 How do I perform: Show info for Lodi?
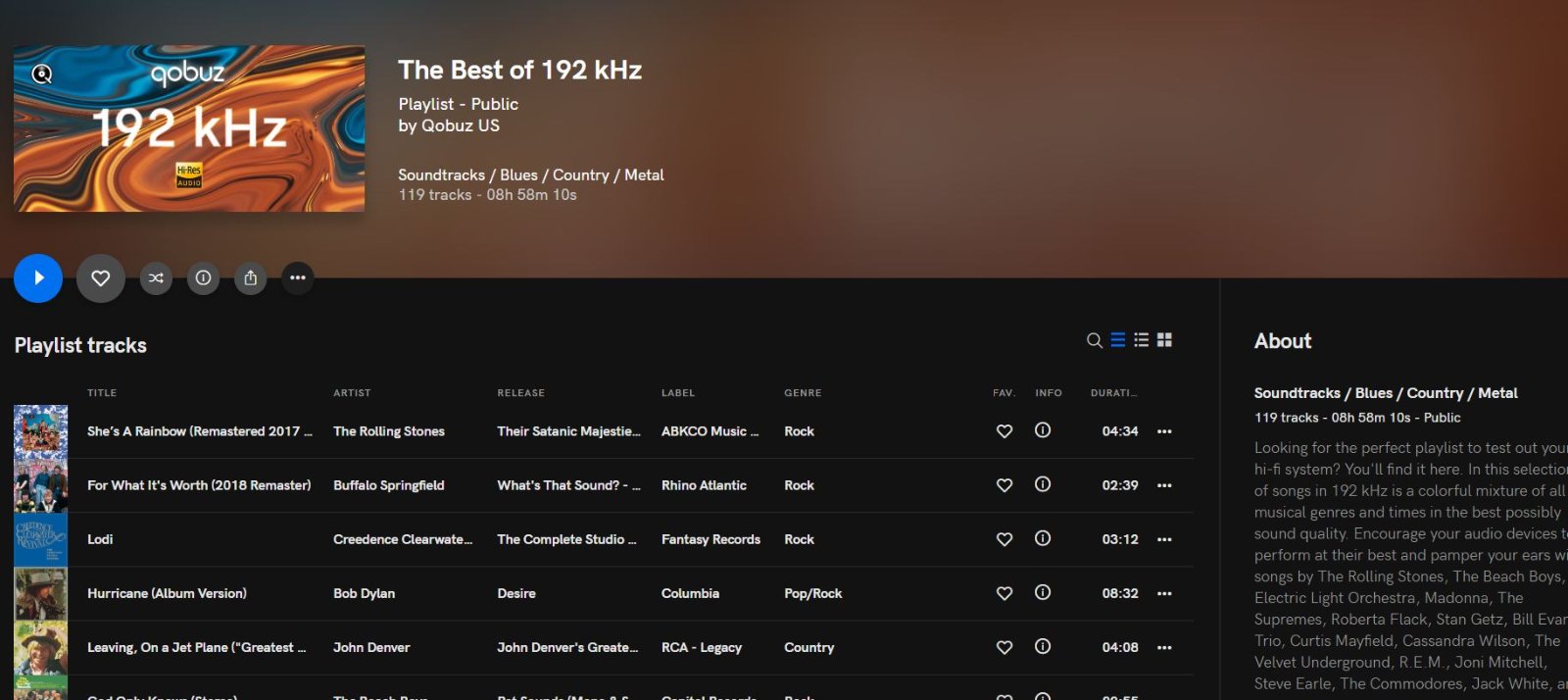pyautogui.click(x=1043, y=538)
